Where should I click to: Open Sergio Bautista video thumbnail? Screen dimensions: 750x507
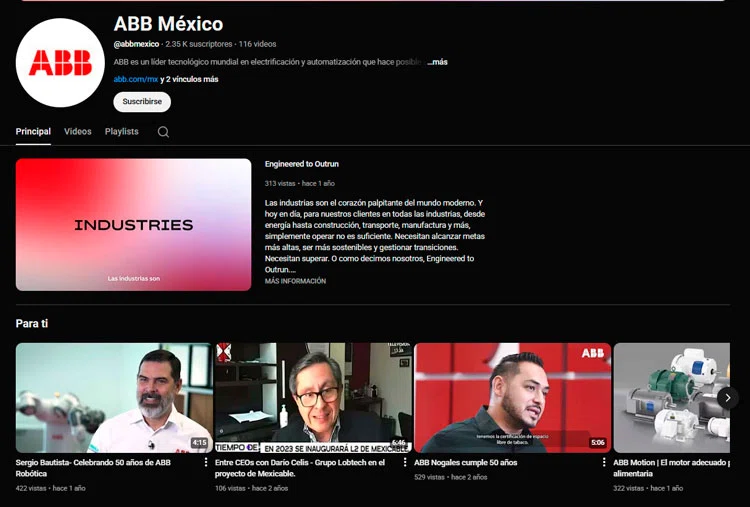(114, 398)
